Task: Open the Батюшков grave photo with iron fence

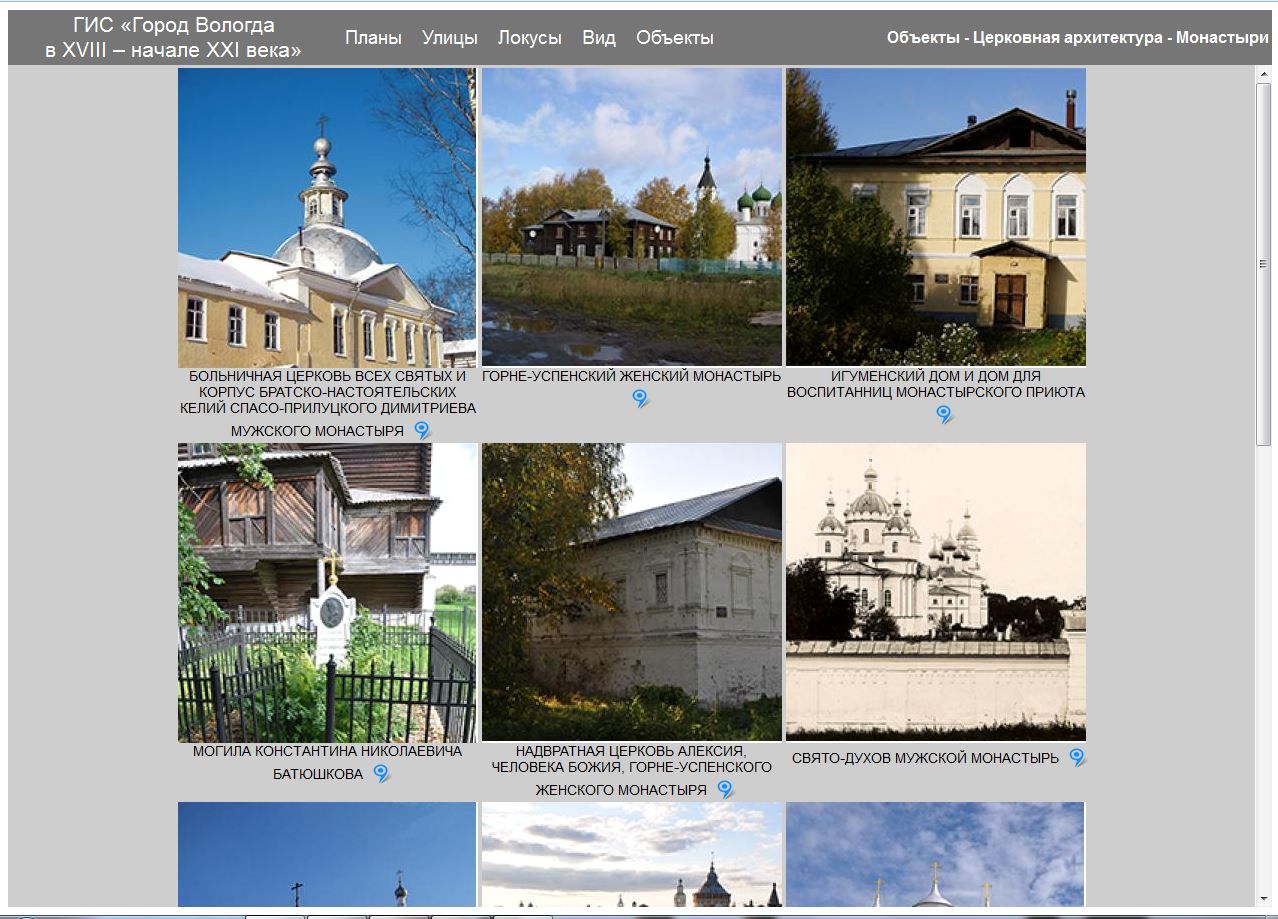Action: coord(327,592)
